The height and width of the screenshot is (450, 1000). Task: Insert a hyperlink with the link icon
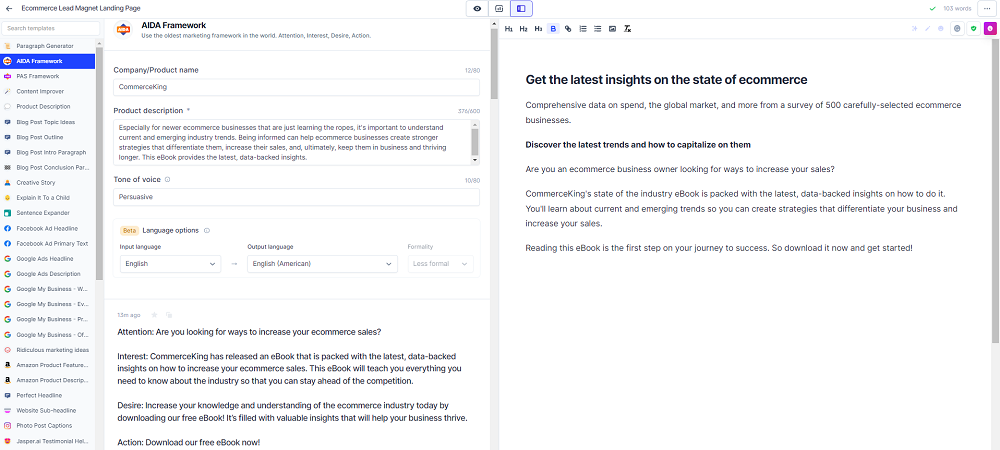pos(568,29)
